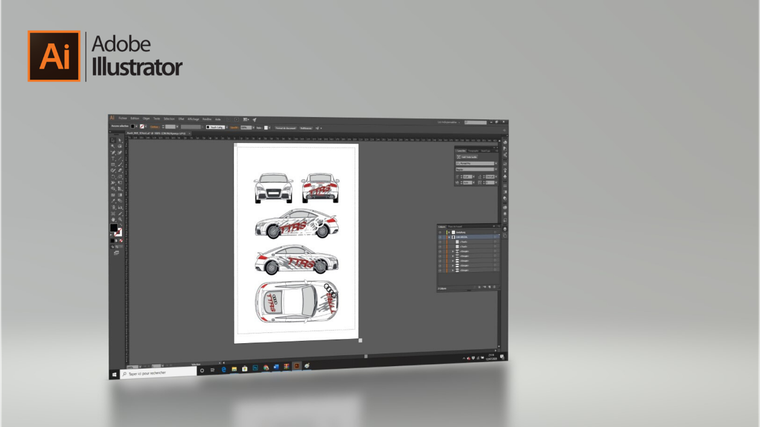The height and width of the screenshot is (427, 760).
Task: Open the Affichage menu
Action: (193, 119)
